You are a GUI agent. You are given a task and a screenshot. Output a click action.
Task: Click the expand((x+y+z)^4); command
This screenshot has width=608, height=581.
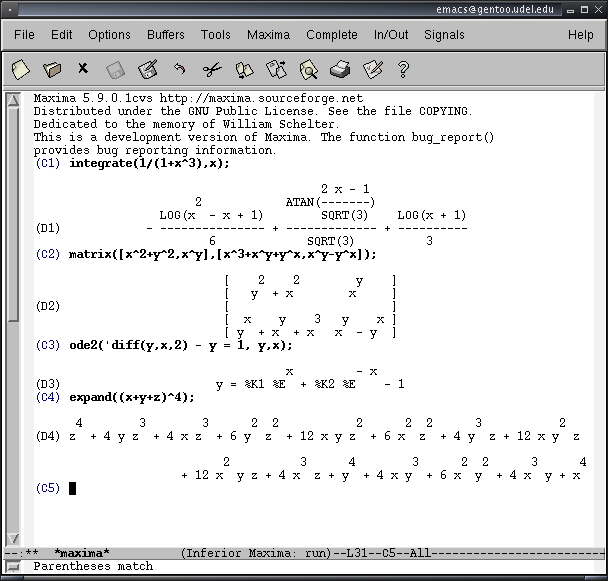coord(132,397)
